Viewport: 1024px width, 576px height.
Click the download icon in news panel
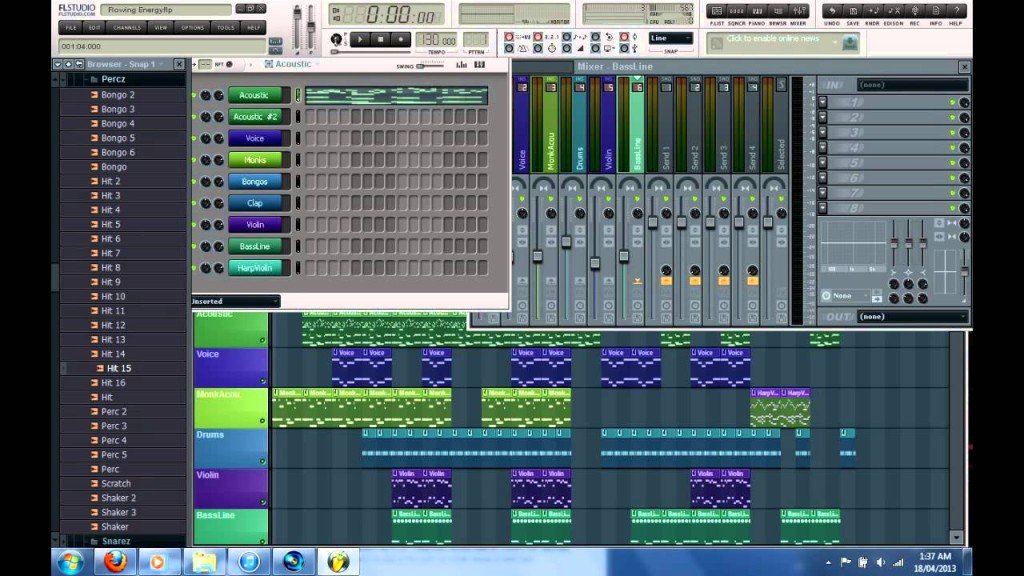point(850,43)
